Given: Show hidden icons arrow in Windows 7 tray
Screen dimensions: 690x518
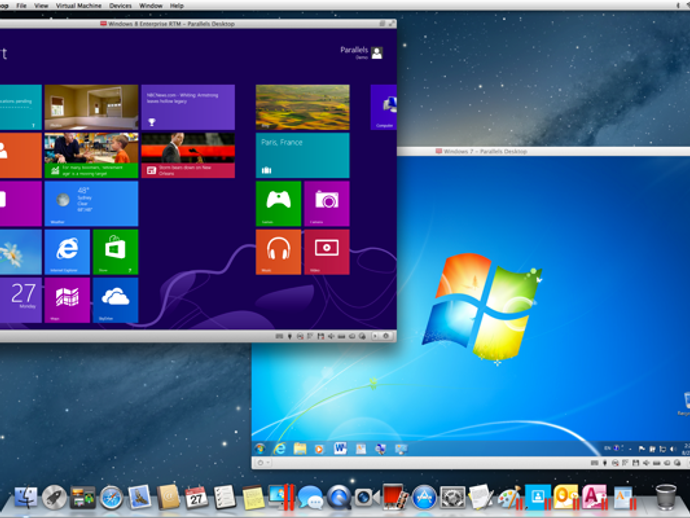Looking at the screenshot, I should pos(630,449).
